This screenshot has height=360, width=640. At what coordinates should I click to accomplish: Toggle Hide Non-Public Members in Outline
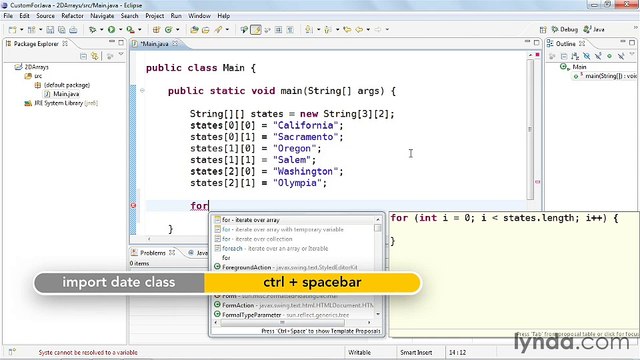click(x=609, y=56)
